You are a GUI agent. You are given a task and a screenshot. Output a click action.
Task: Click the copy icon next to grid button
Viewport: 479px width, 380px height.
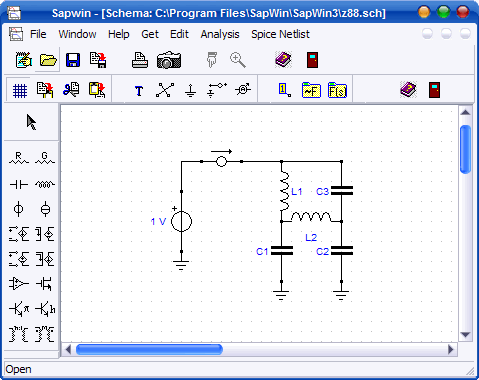coord(45,90)
